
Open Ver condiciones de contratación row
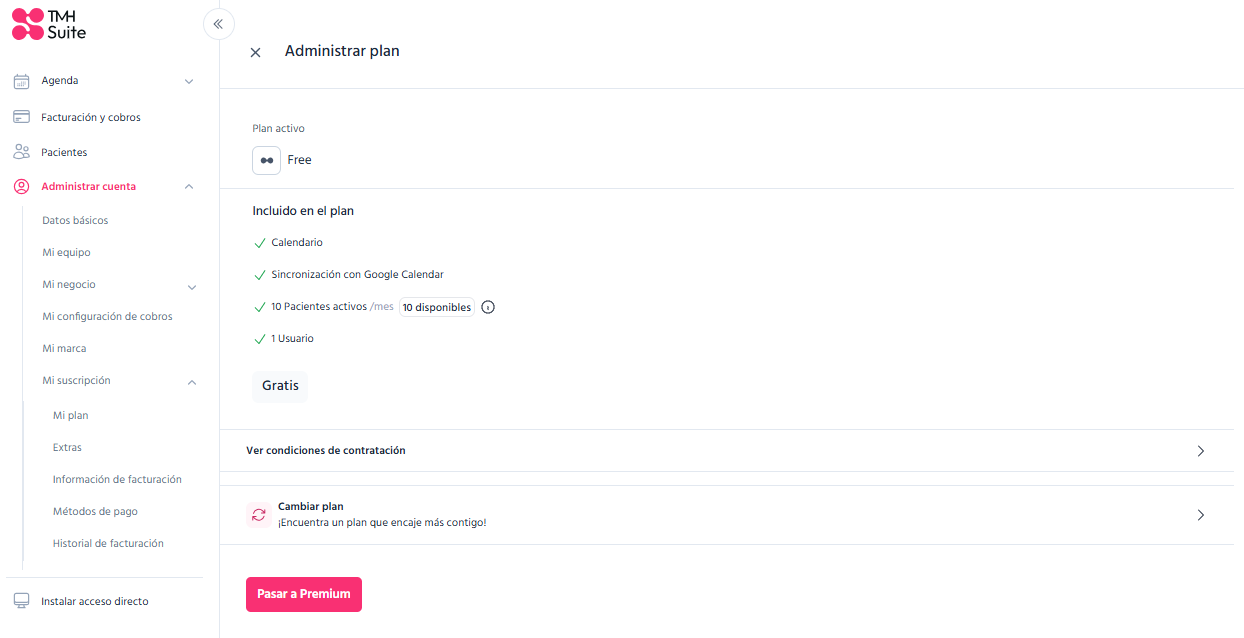727,451
